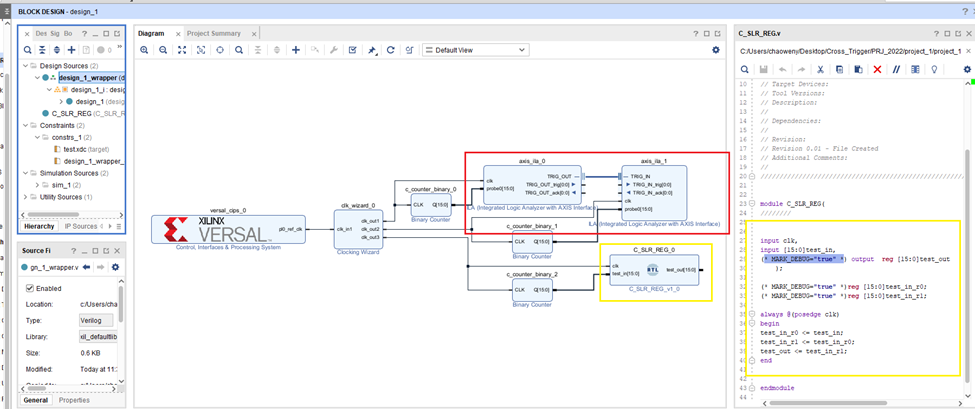
Task: Collapse the Design Sources tree node
Action: pyautogui.click(x=26, y=66)
